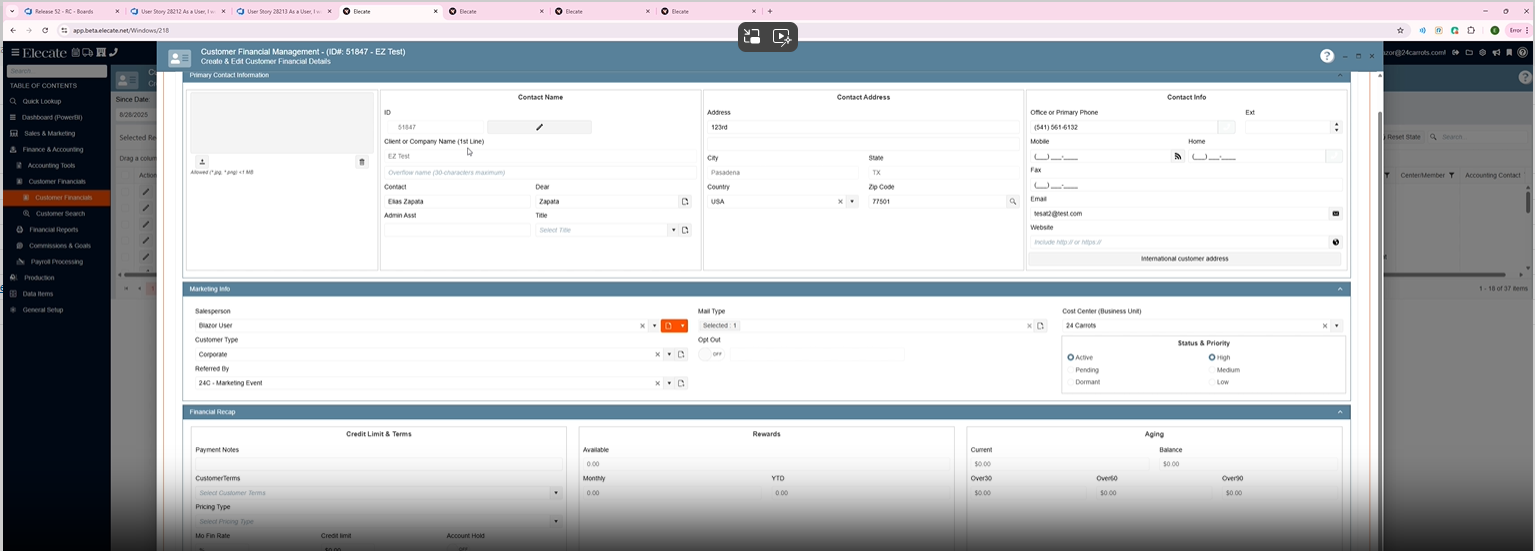Click the envelope icon in the Email field
The image size is (1535, 551).
[x=1335, y=213]
